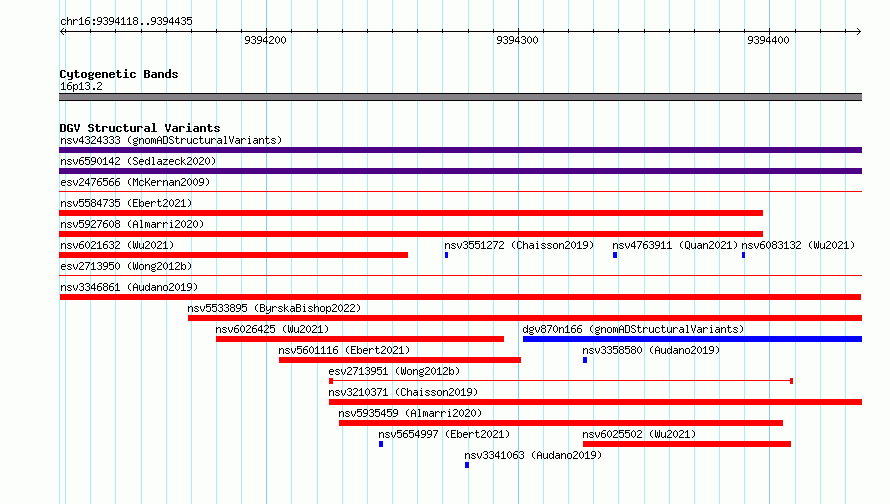
Task: Click nsv3551272 (Chaisson2019) label
Action: coord(519,245)
